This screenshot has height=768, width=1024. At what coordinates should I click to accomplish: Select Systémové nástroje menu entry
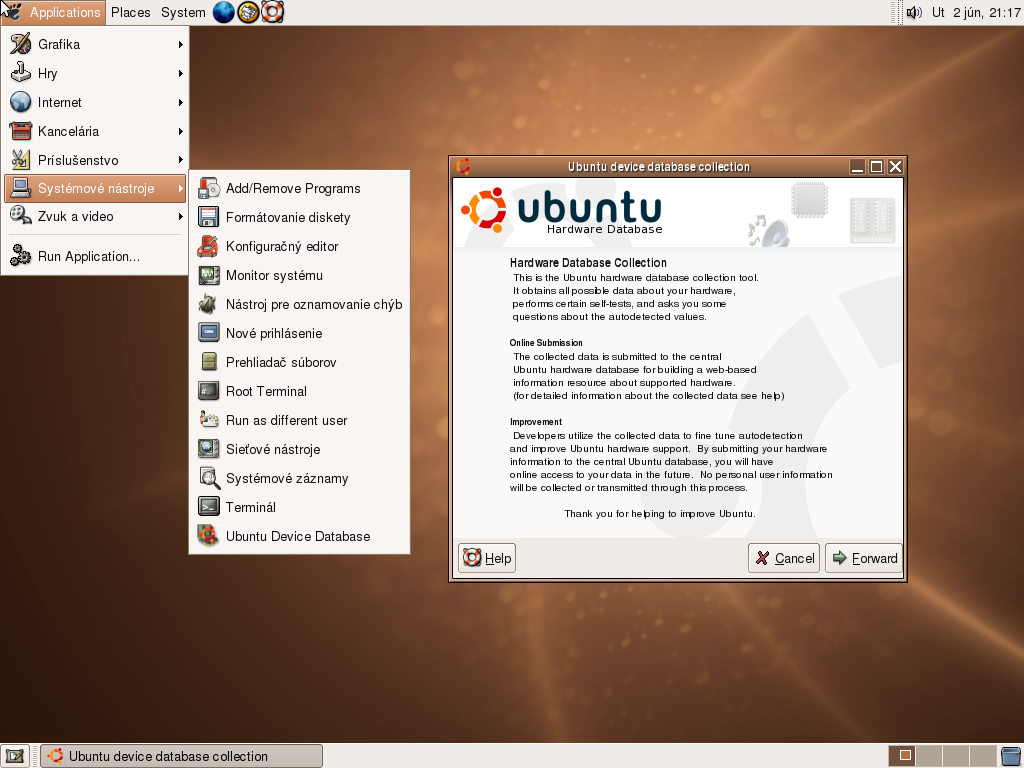click(x=96, y=188)
